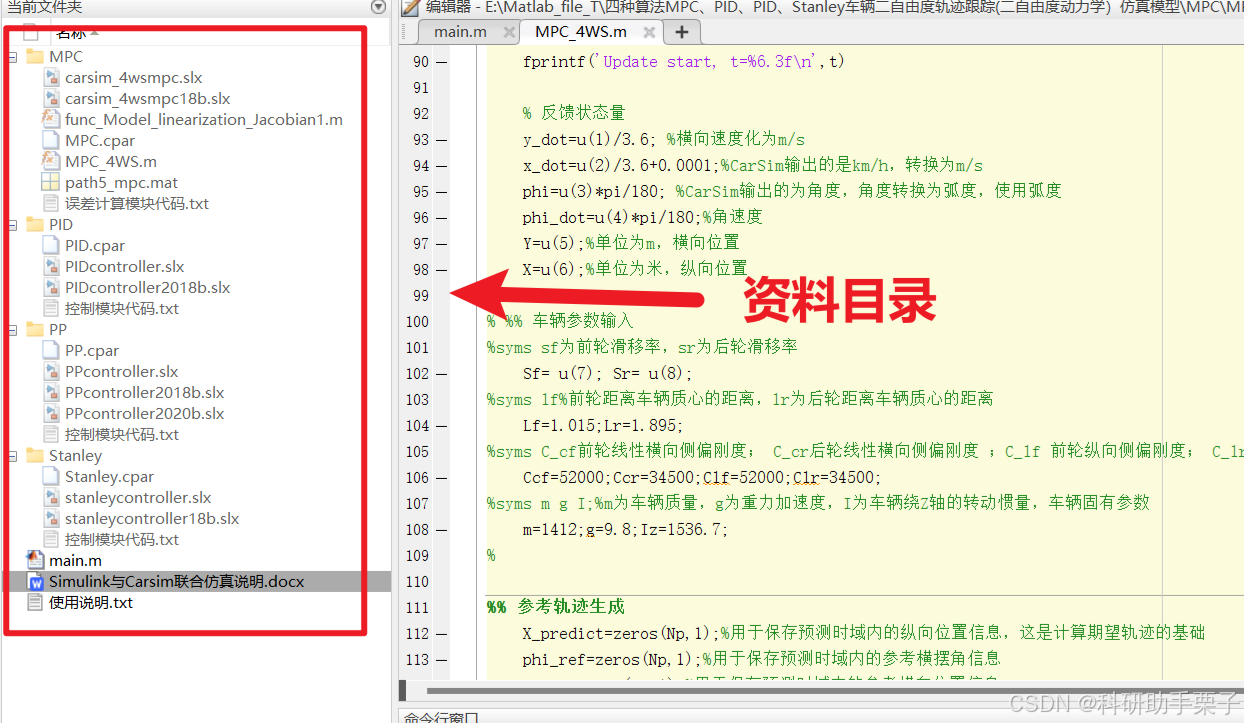Switch to the MPC_4WS.m editor tab
The image size is (1244, 723).
point(581,31)
